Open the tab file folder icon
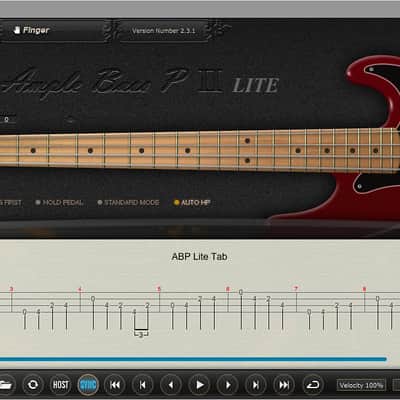Viewport: 400px width, 400px height. (x=5, y=385)
